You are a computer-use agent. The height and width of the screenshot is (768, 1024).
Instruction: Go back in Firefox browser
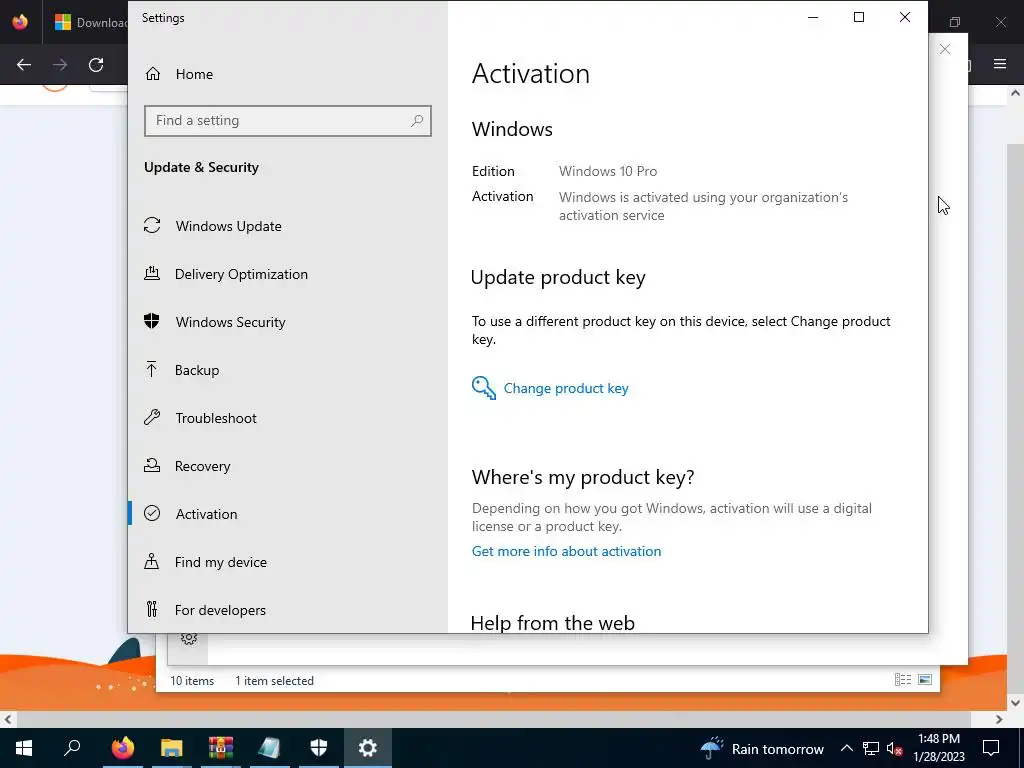coord(24,65)
